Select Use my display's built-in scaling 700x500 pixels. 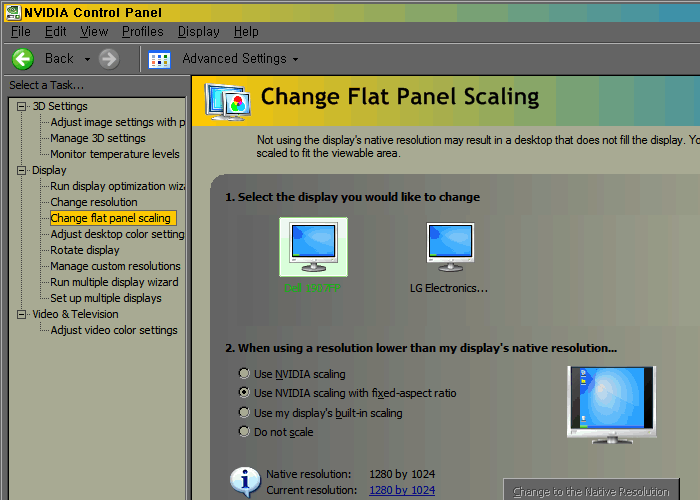244,412
